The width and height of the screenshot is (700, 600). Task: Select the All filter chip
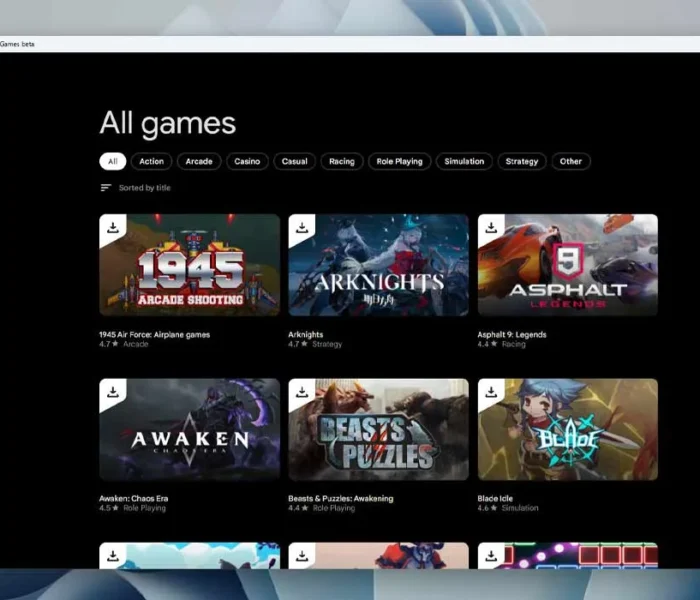point(112,161)
